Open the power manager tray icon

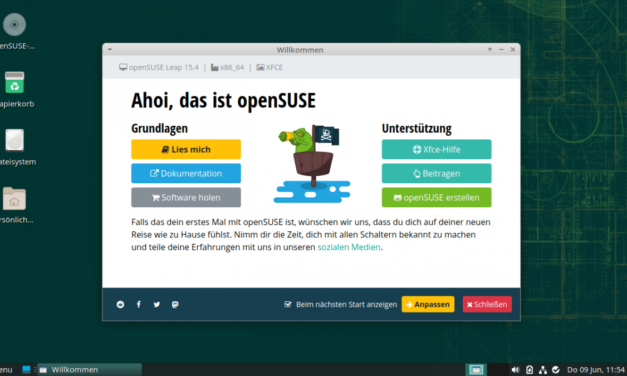(529, 370)
